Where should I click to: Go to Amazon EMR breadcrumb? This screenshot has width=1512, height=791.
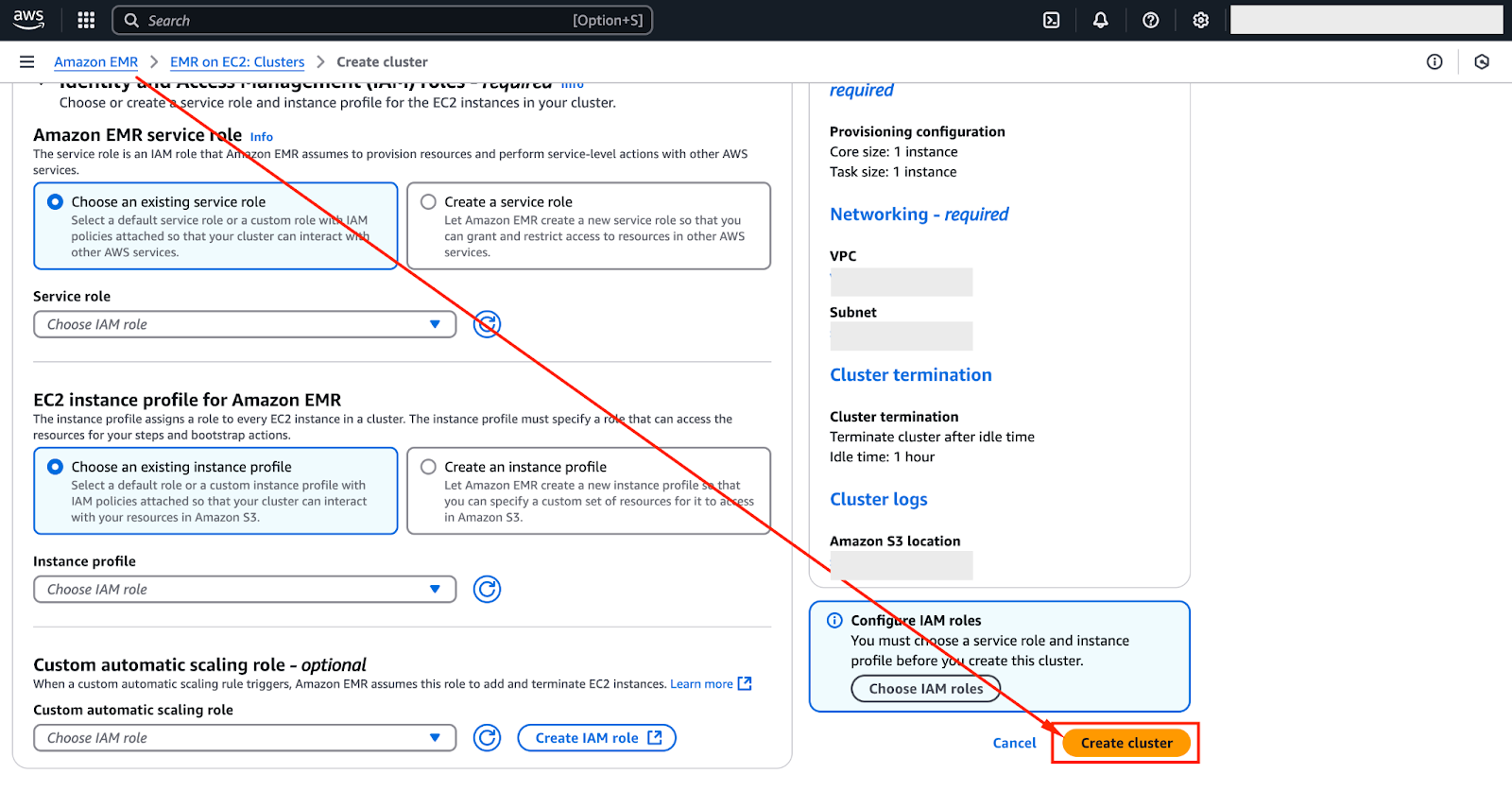tap(95, 61)
